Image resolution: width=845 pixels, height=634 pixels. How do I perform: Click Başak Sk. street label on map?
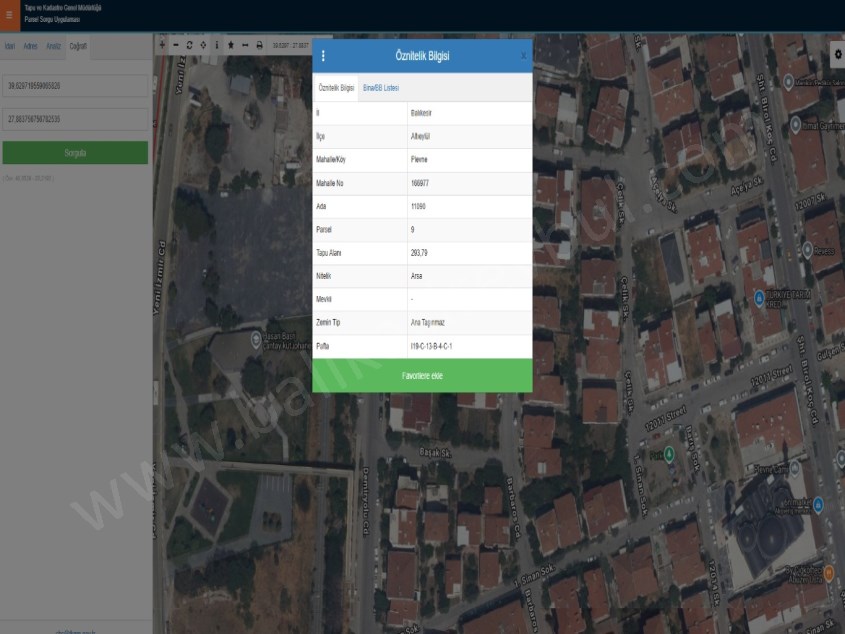click(435, 453)
